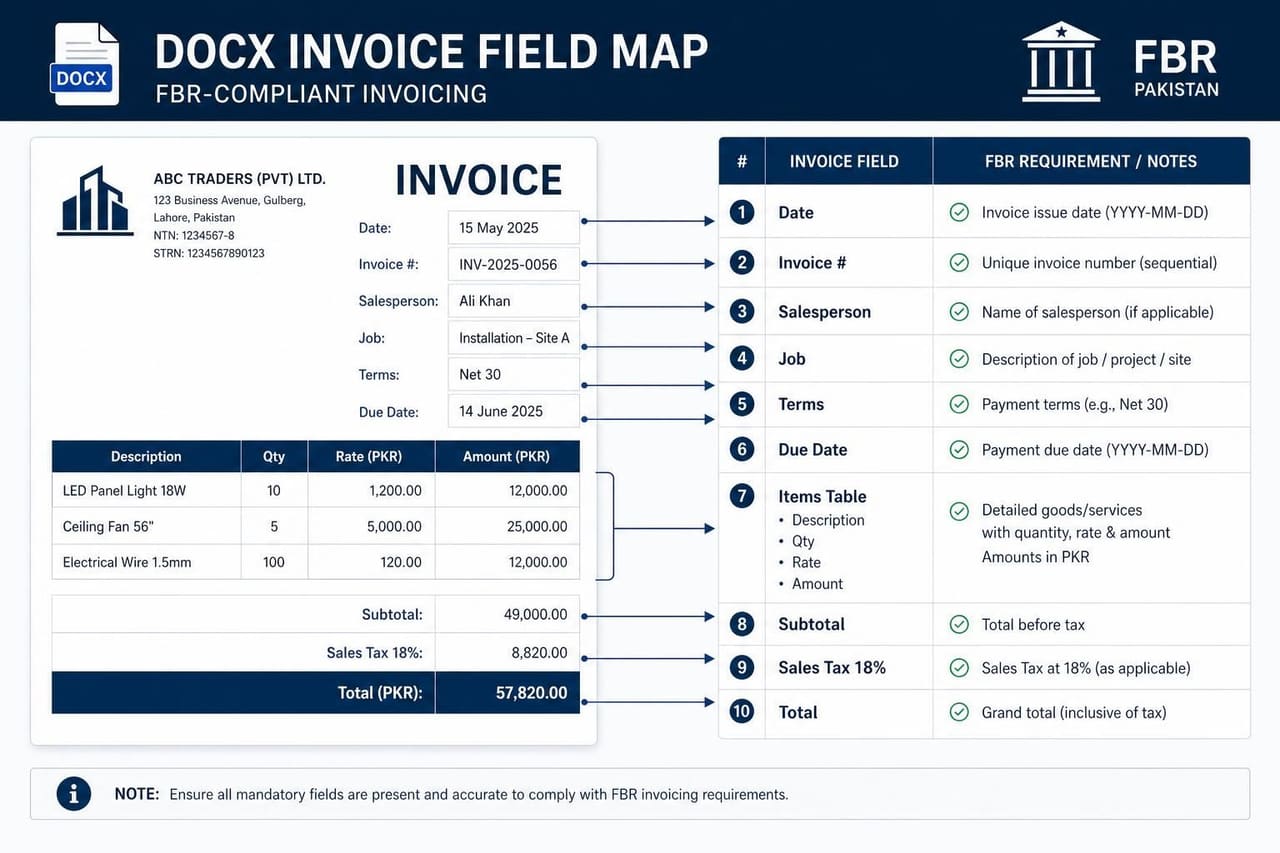Click the Subtotal value 49,000.00
This screenshot has height=853, width=1280.
[535, 614]
